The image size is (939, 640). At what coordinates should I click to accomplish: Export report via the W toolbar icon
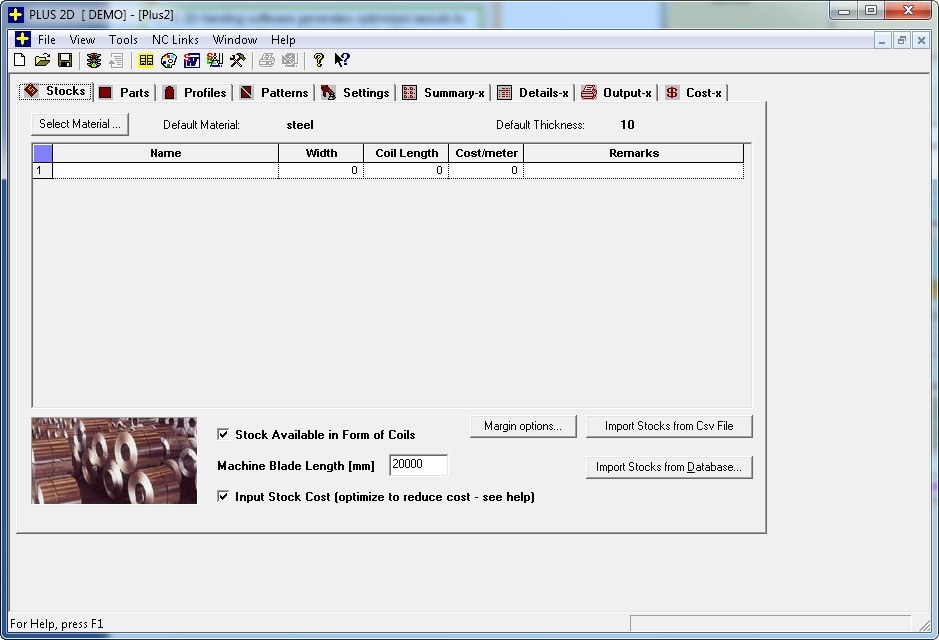(192, 60)
